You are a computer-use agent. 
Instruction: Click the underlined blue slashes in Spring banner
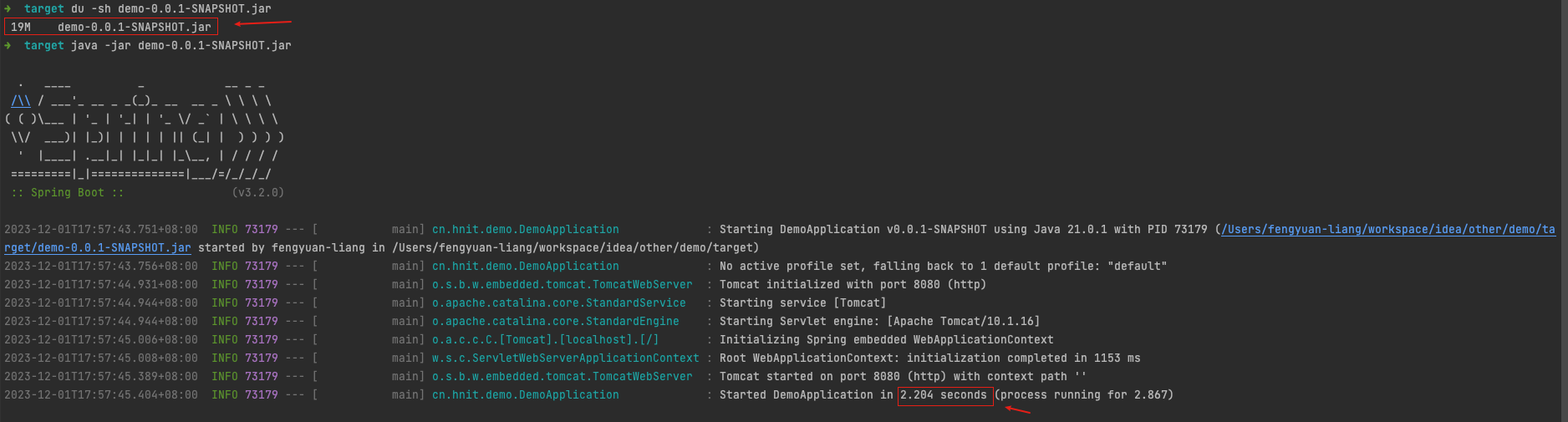(21, 101)
